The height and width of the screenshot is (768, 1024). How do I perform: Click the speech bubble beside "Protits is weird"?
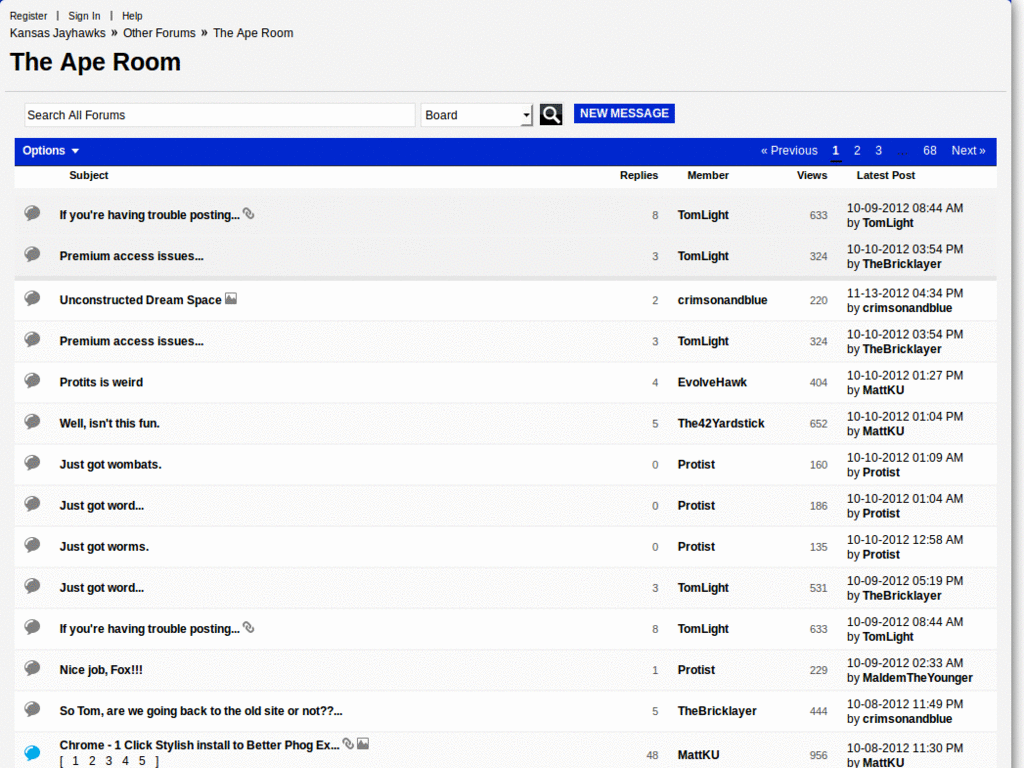pos(31,381)
